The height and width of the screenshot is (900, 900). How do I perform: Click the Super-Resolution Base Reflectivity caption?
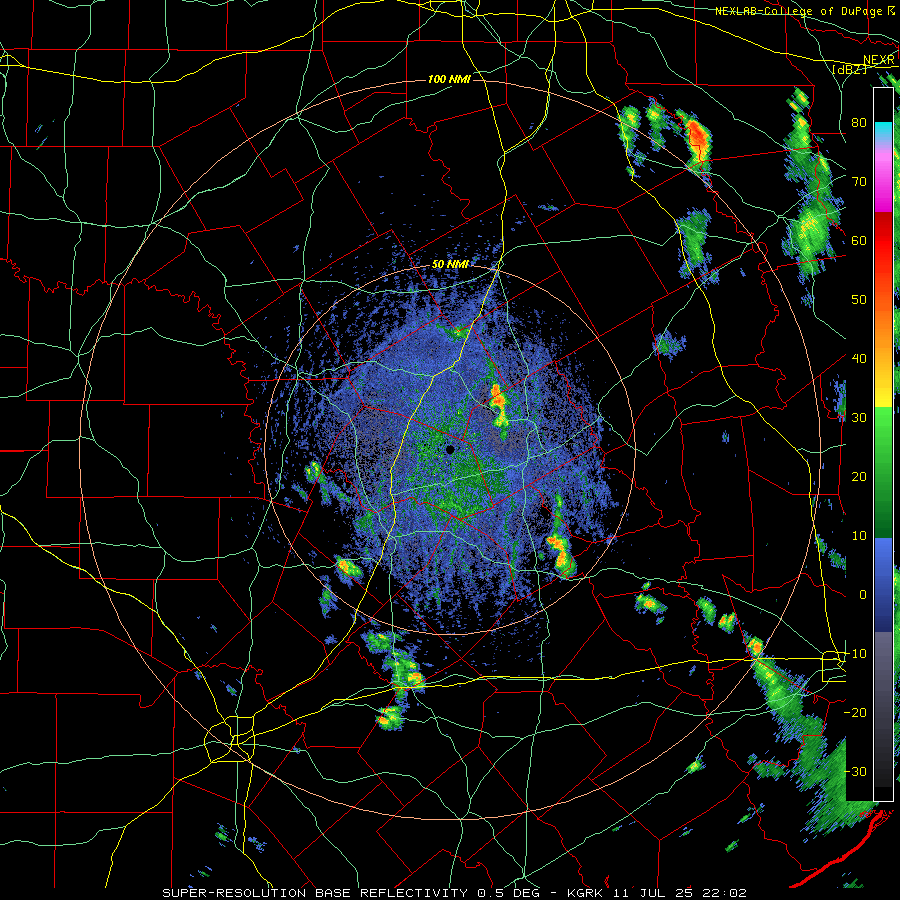pos(454,893)
